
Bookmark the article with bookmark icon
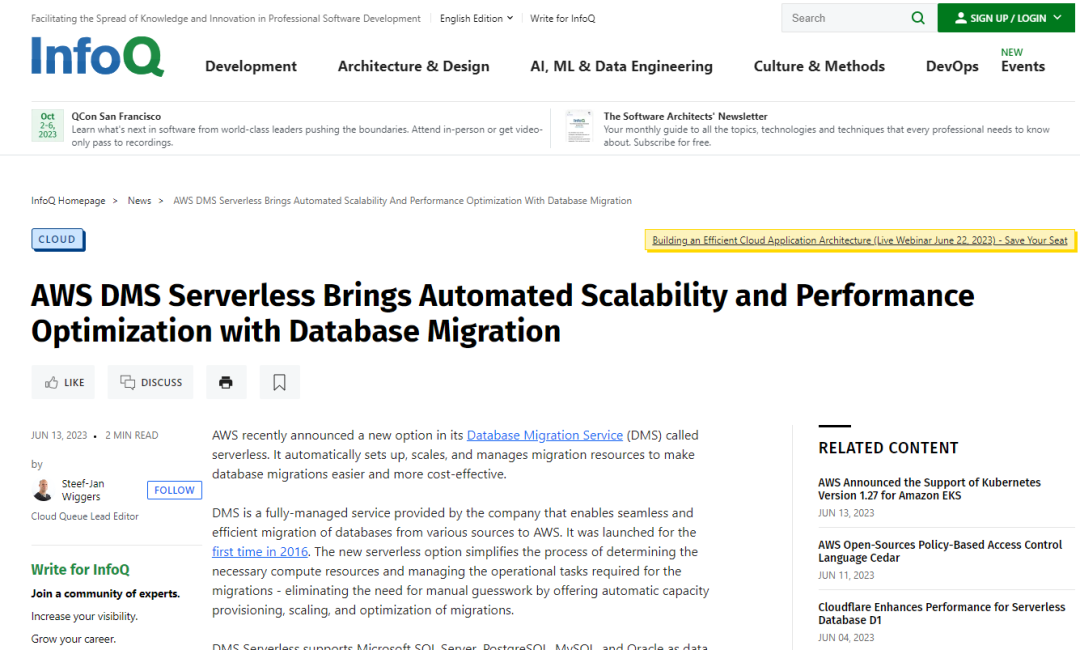click(279, 382)
